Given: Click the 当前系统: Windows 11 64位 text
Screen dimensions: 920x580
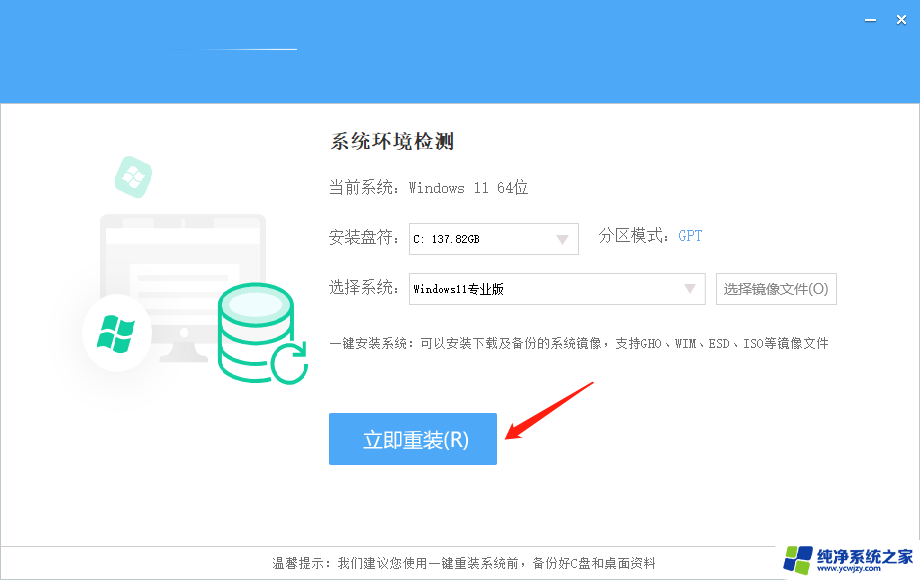Looking at the screenshot, I should (x=428, y=188).
